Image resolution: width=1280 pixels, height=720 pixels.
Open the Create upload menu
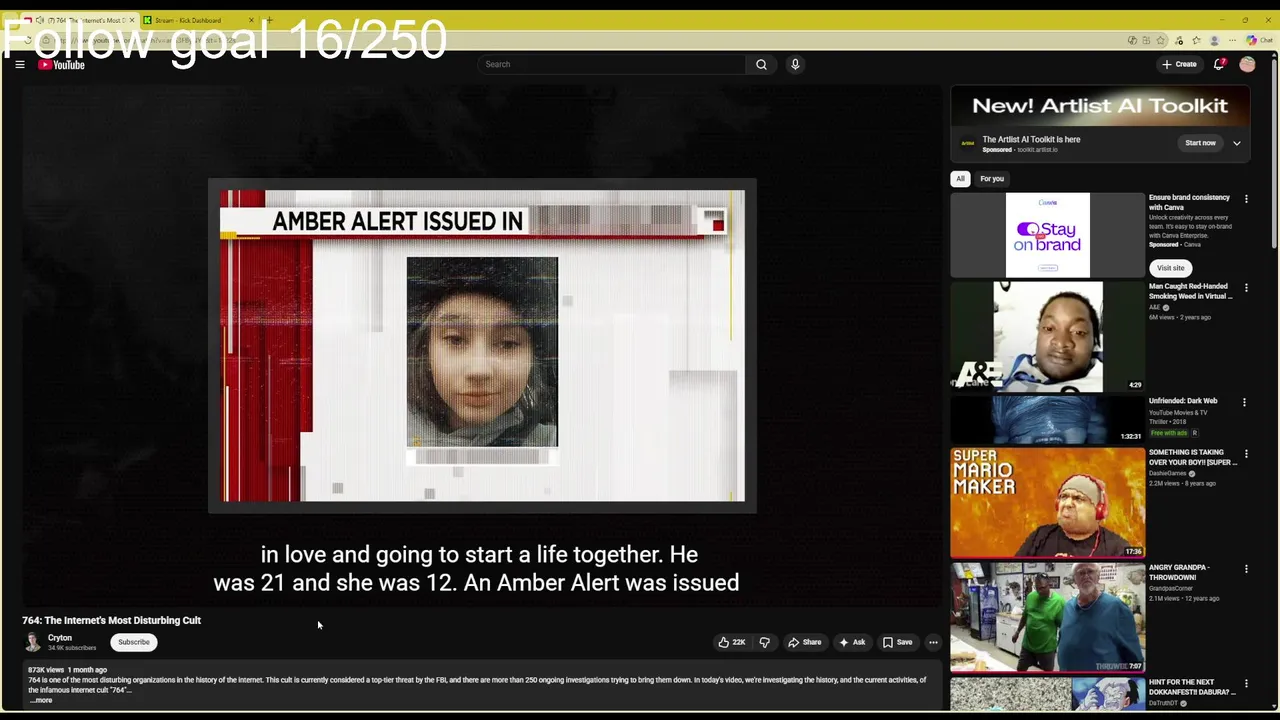click(1179, 64)
